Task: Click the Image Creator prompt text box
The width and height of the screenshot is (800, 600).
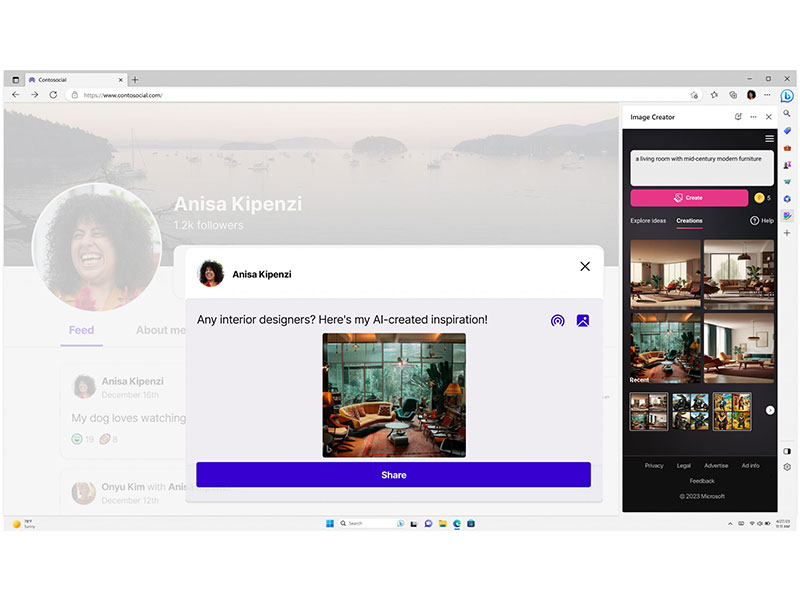Action: coord(702,167)
